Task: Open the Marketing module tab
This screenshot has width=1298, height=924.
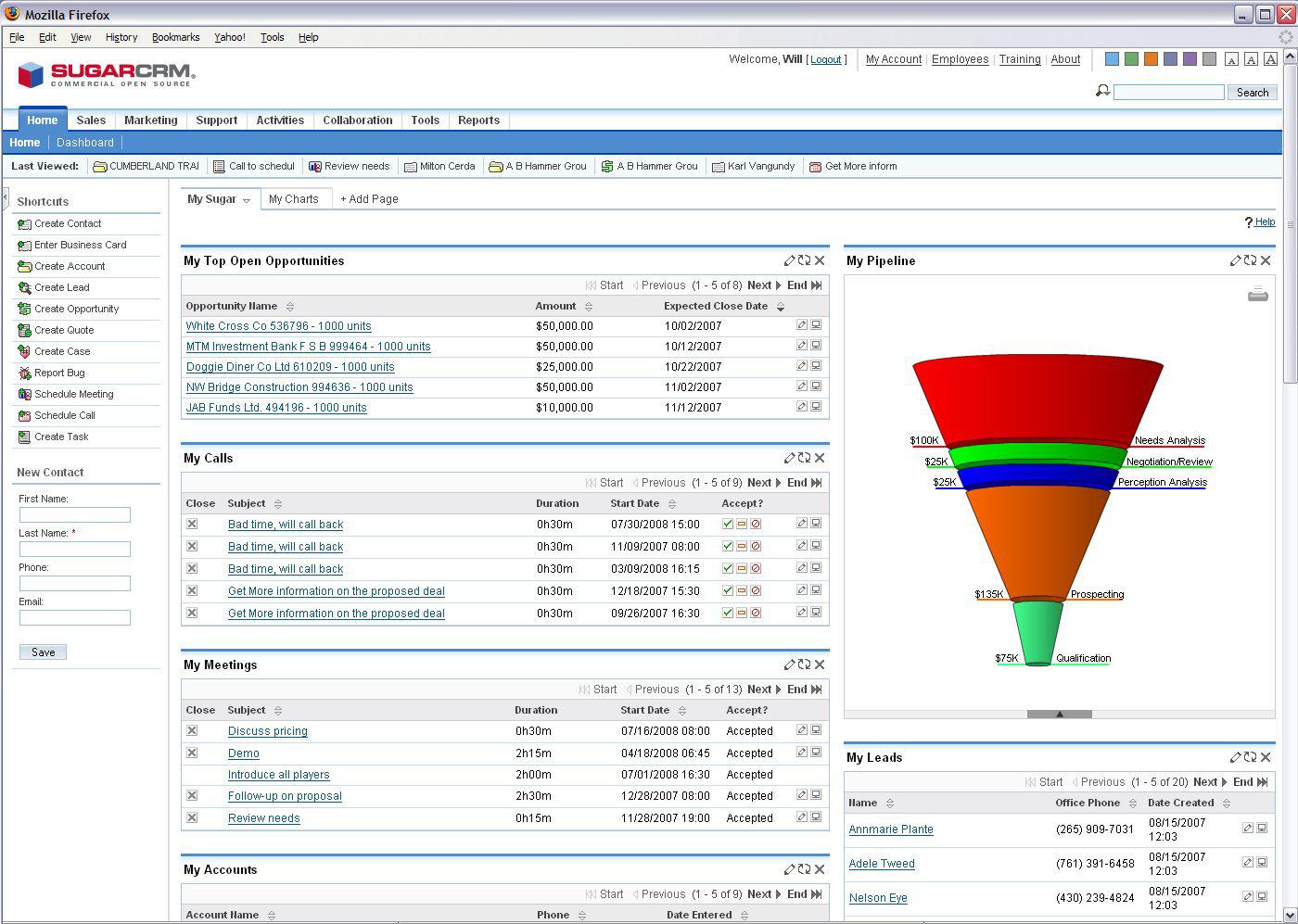Action: (x=150, y=120)
